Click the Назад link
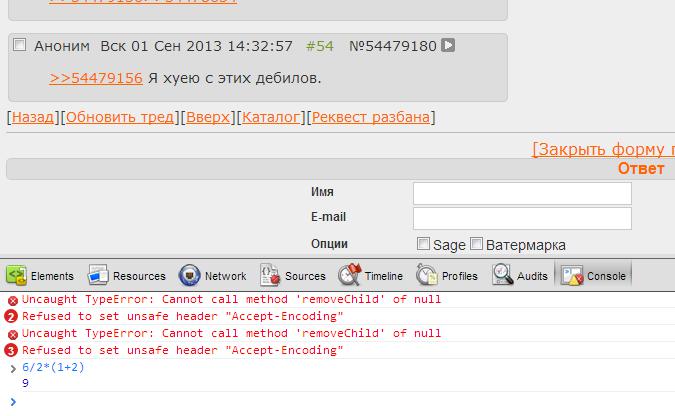The height and width of the screenshot is (416, 675). click(33, 117)
